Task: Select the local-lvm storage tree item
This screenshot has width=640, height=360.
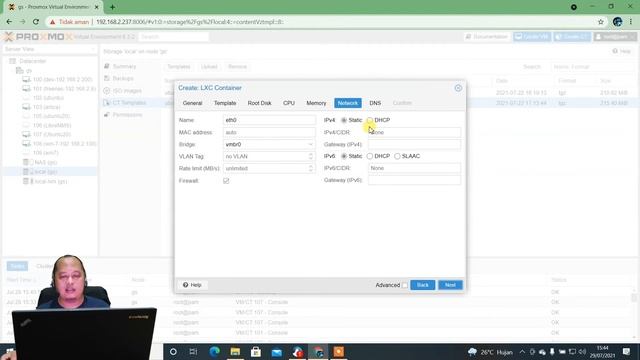Action: tap(45, 181)
